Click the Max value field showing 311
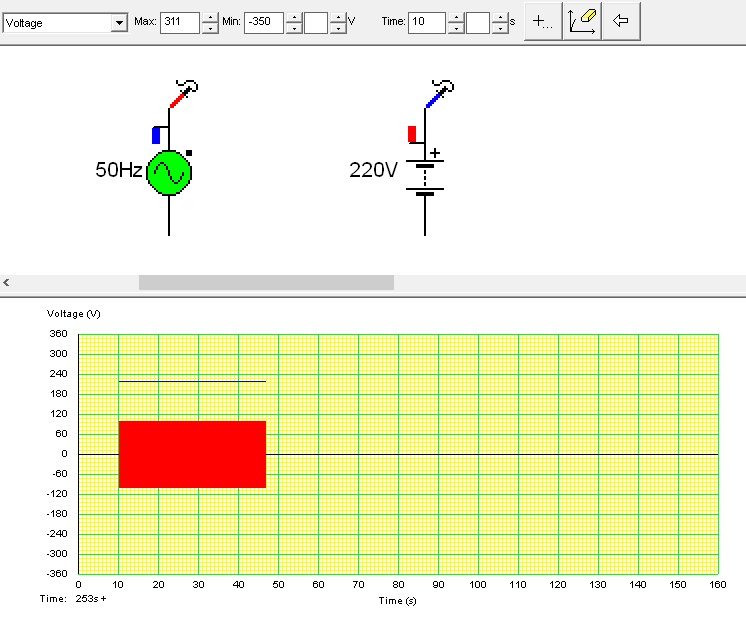The image size is (746, 624). point(179,22)
